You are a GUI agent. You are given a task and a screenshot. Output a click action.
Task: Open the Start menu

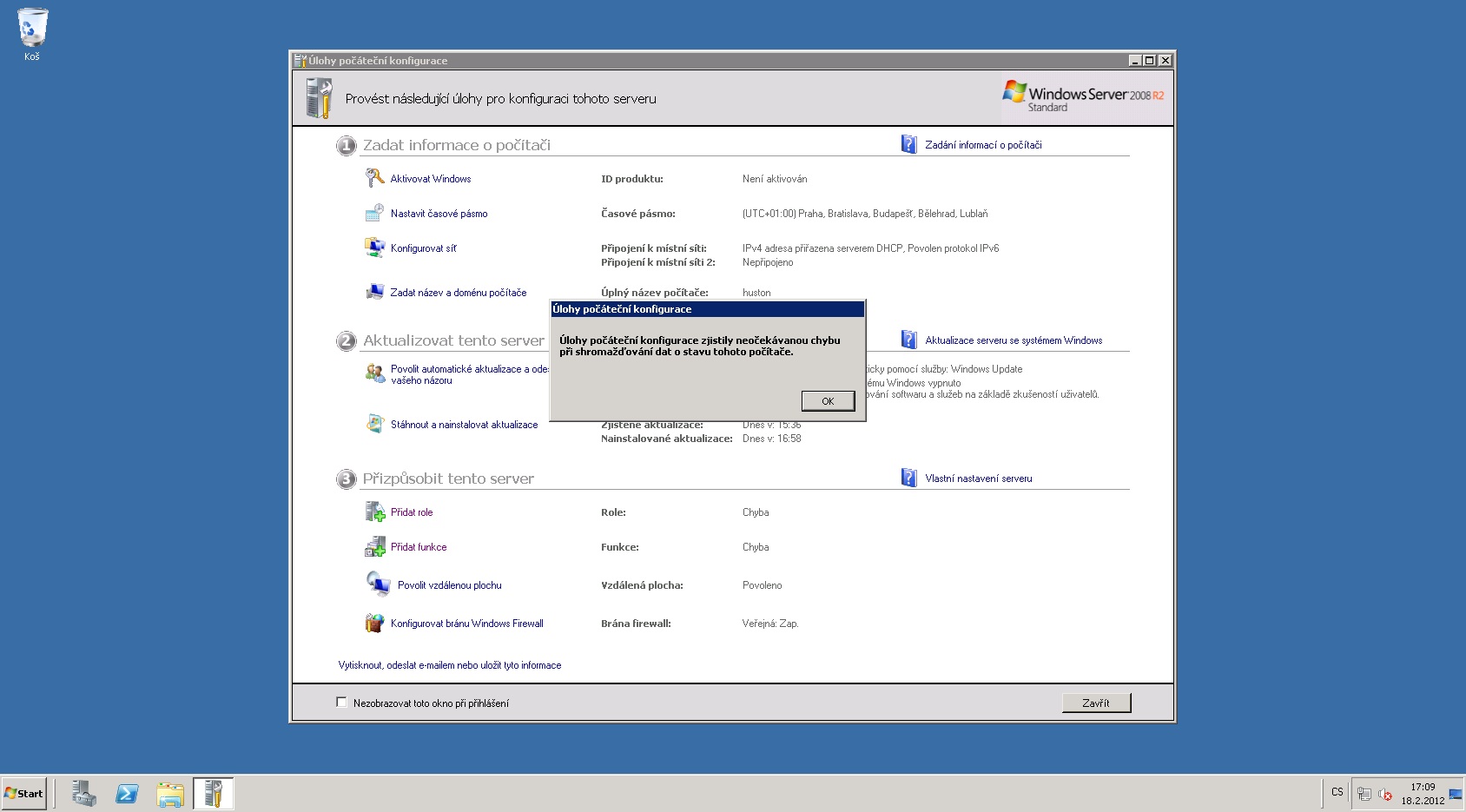pos(23,793)
